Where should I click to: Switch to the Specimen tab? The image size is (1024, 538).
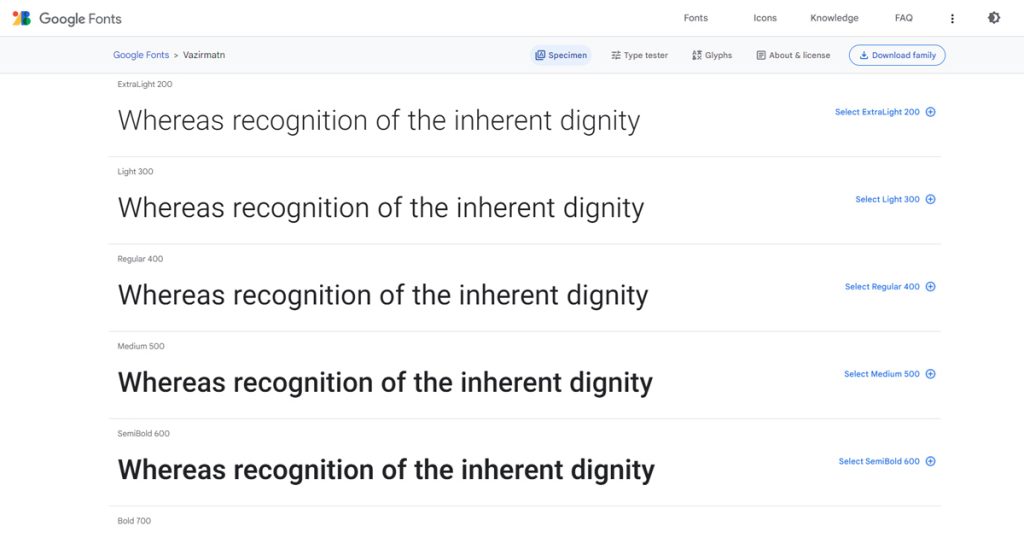coord(561,55)
